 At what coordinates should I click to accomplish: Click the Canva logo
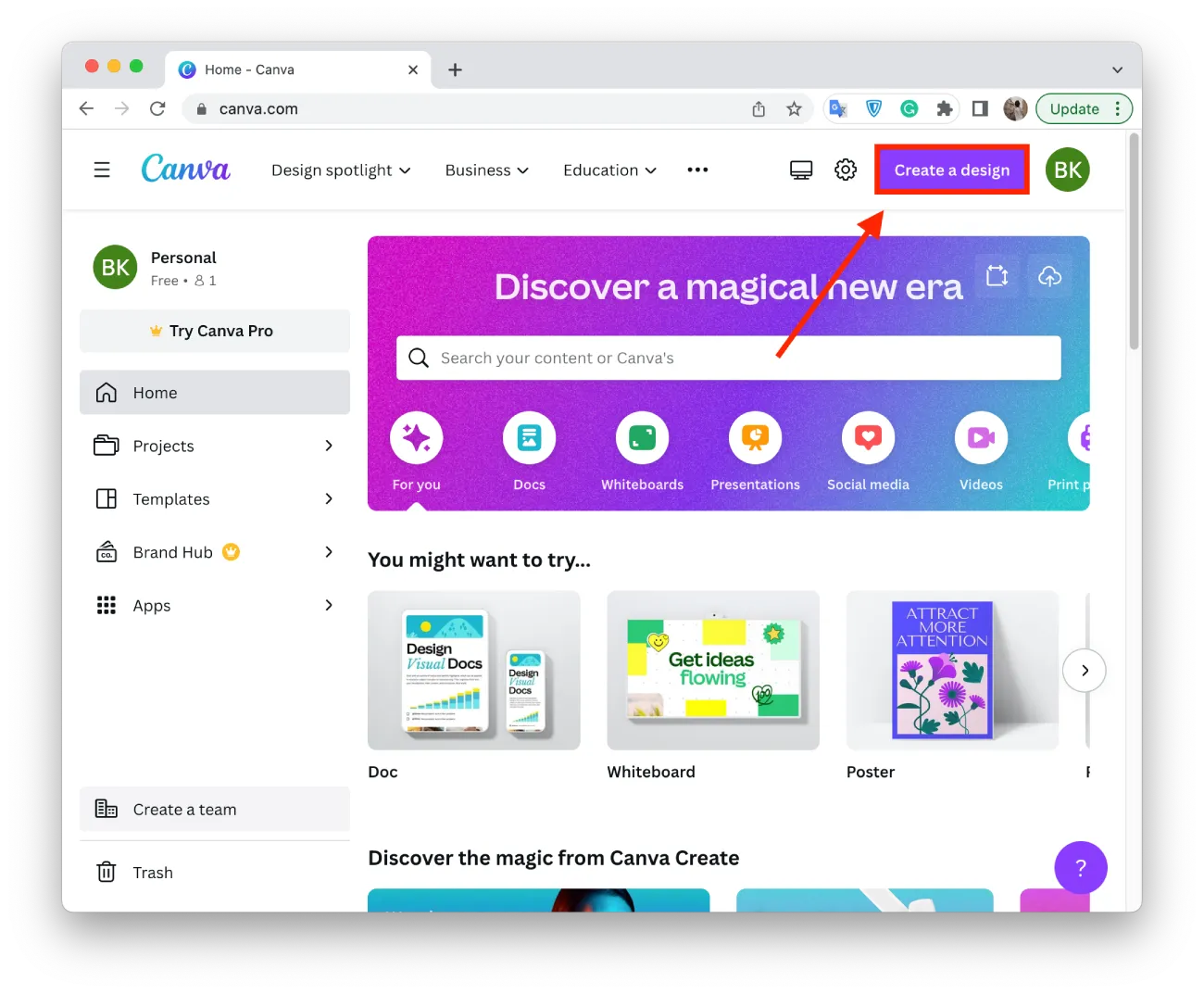(x=185, y=169)
